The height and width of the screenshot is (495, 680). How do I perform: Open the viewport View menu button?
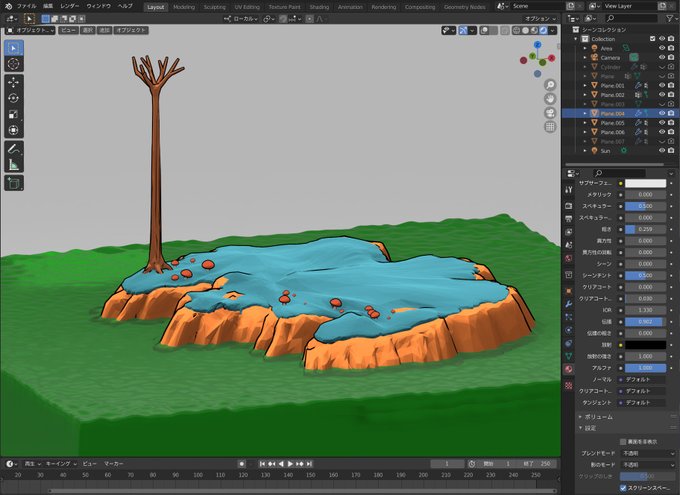tap(68, 30)
